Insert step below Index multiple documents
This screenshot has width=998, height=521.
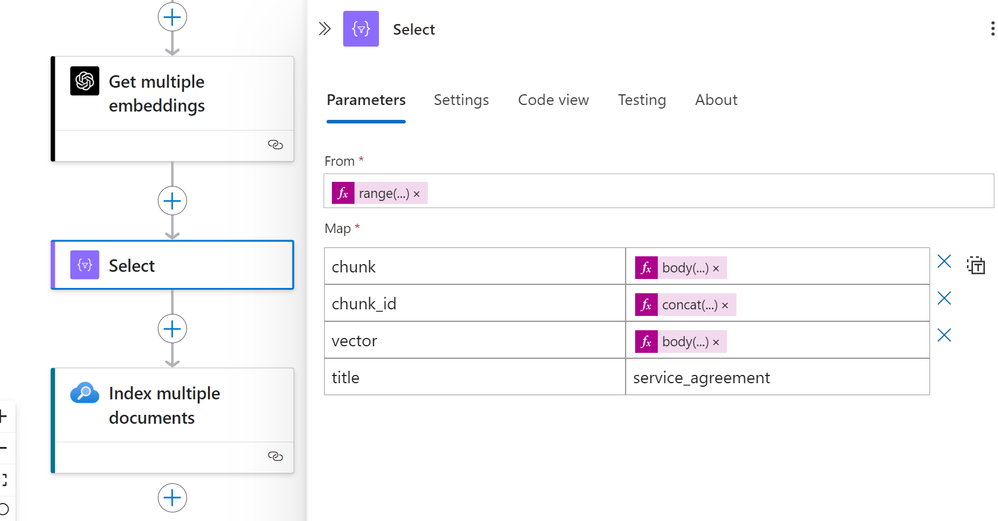point(172,497)
